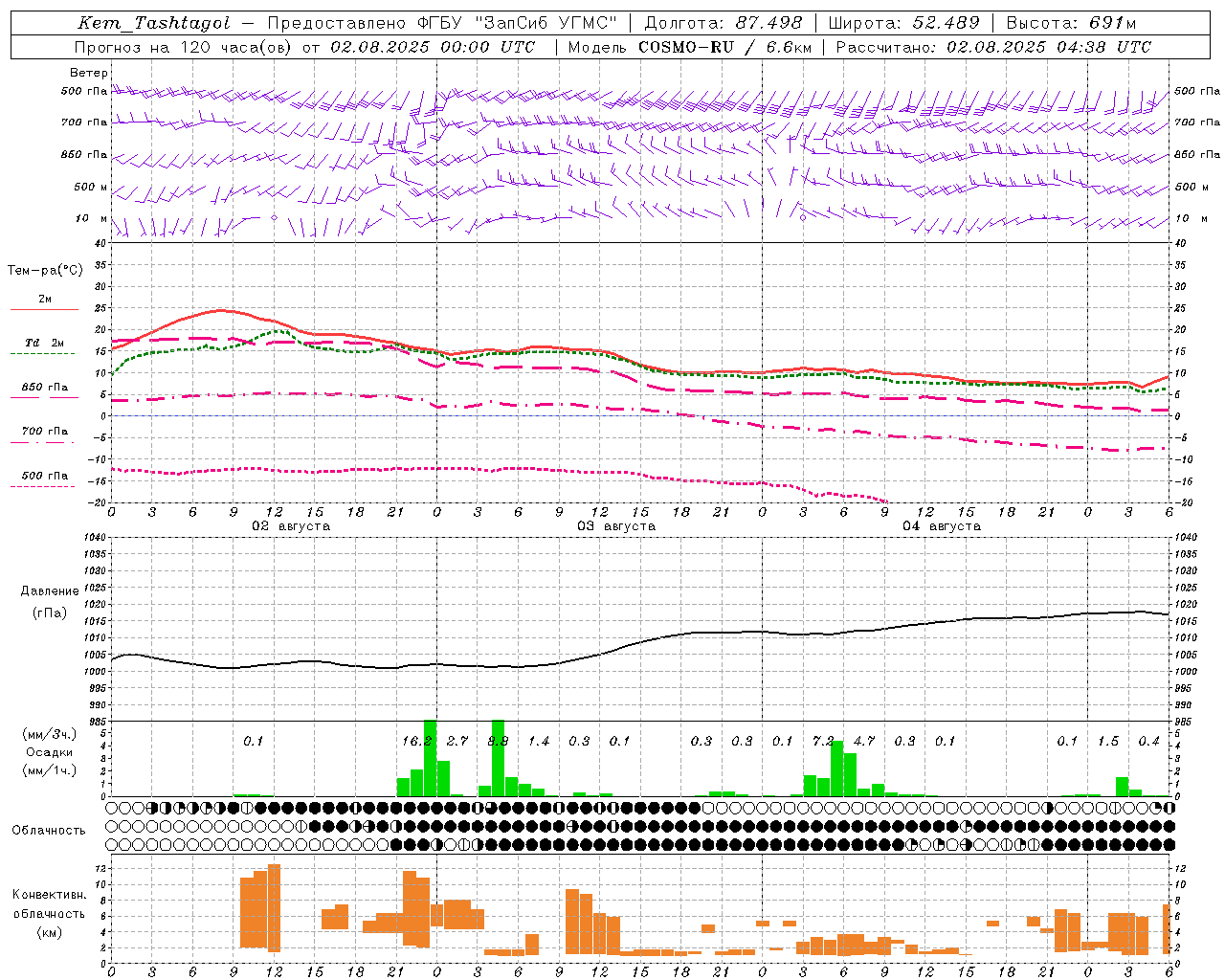Click the Высота: 691м header value
1225x980 pixels.
click(x=1071, y=23)
